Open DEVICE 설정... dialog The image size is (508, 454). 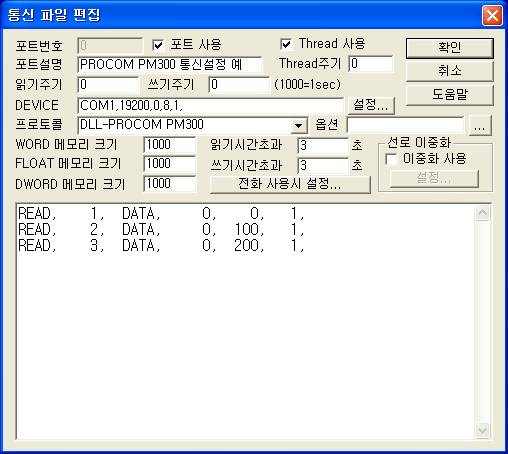click(x=371, y=105)
